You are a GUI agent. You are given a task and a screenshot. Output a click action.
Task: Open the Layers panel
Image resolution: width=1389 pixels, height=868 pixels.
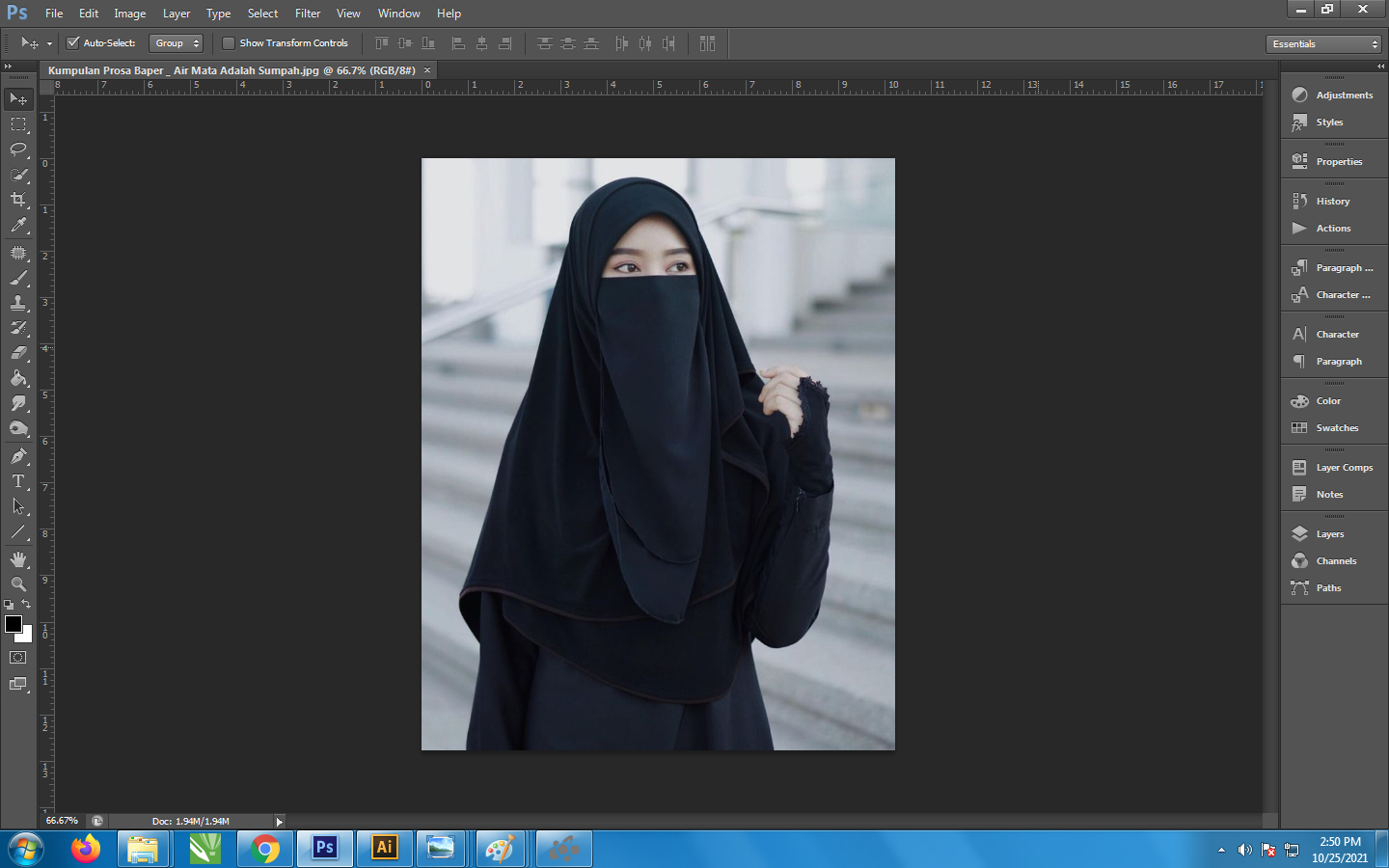(x=1329, y=534)
